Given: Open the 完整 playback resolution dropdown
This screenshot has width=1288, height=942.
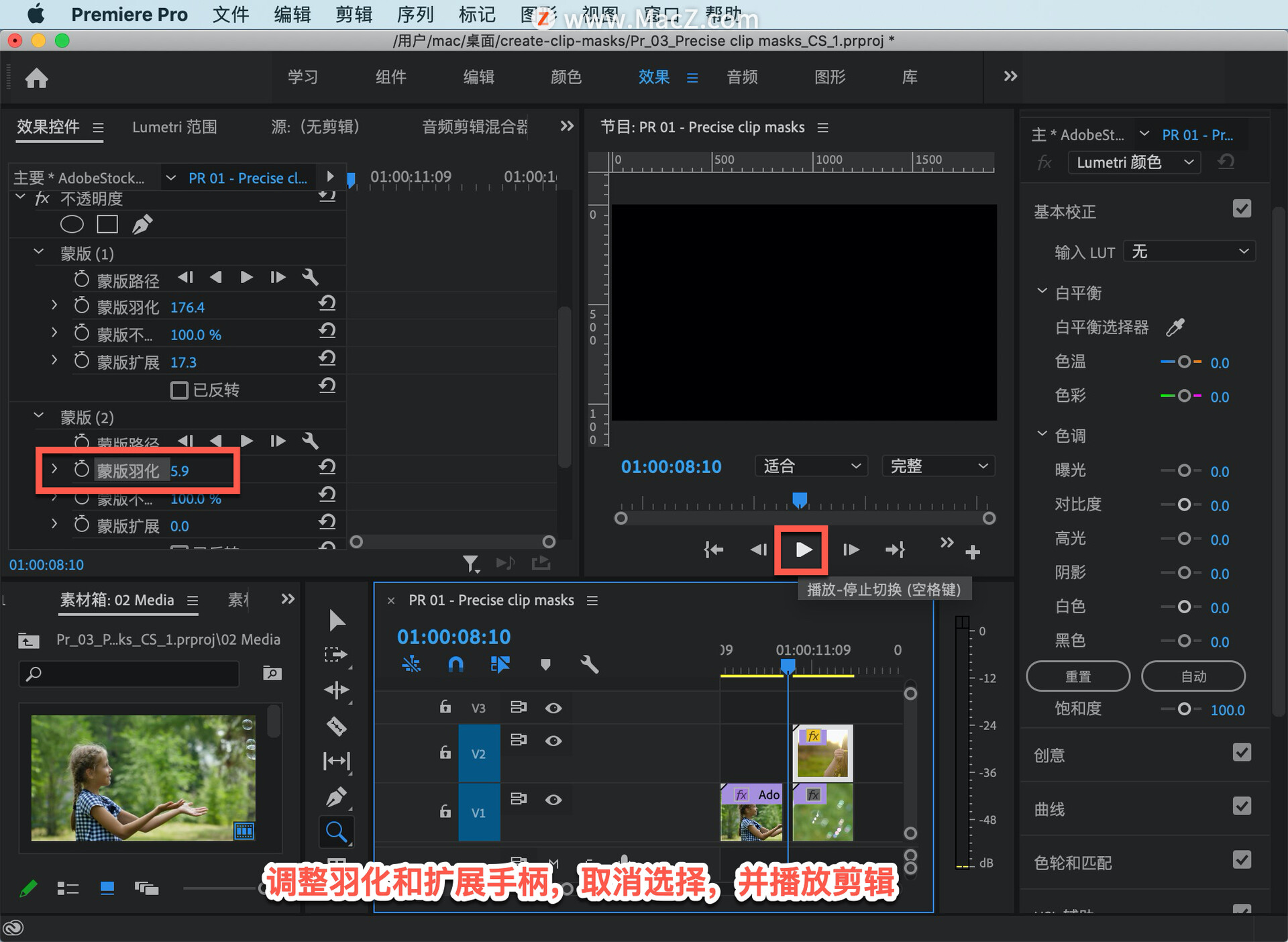Looking at the screenshot, I should pyautogui.click(x=938, y=466).
